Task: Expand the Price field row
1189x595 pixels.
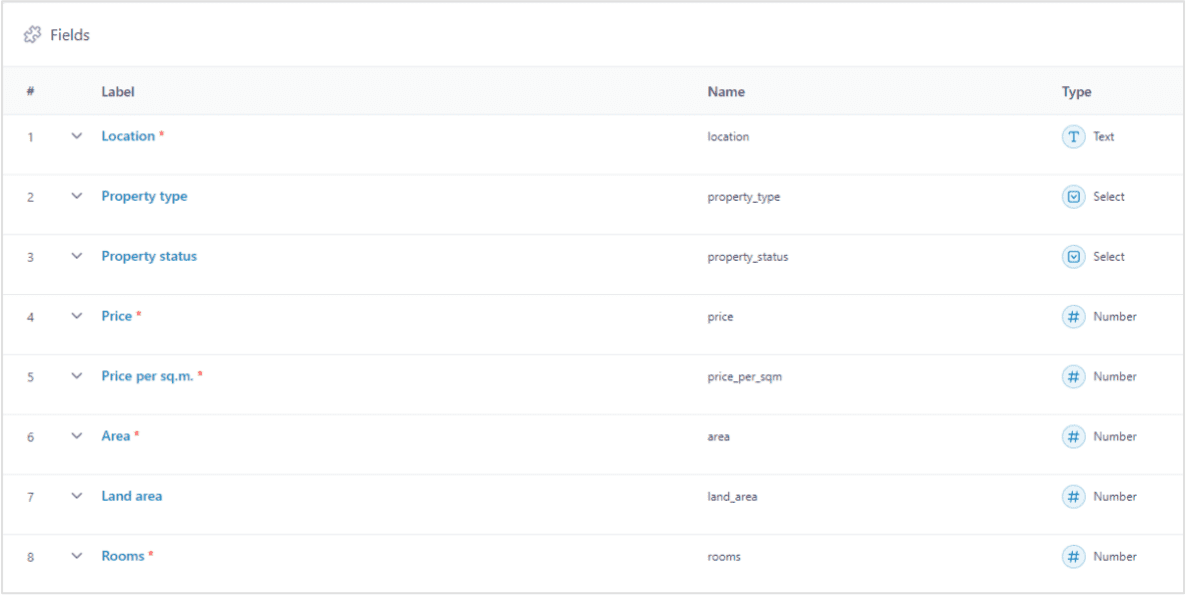Action: [77, 316]
